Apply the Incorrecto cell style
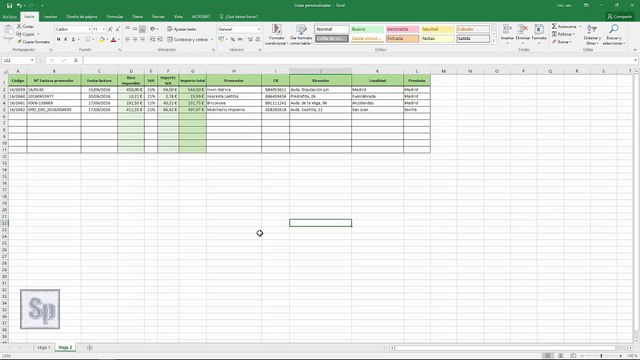This screenshot has height=360, width=640. click(402, 29)
